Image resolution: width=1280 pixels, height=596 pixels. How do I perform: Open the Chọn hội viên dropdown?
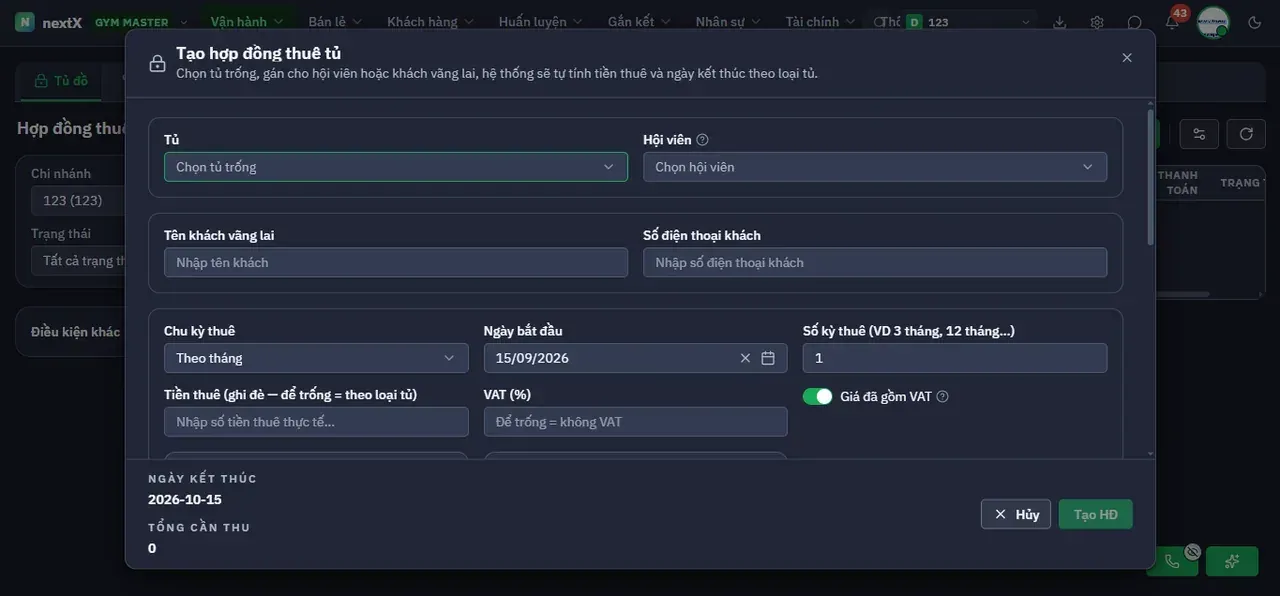coord(875,167)
